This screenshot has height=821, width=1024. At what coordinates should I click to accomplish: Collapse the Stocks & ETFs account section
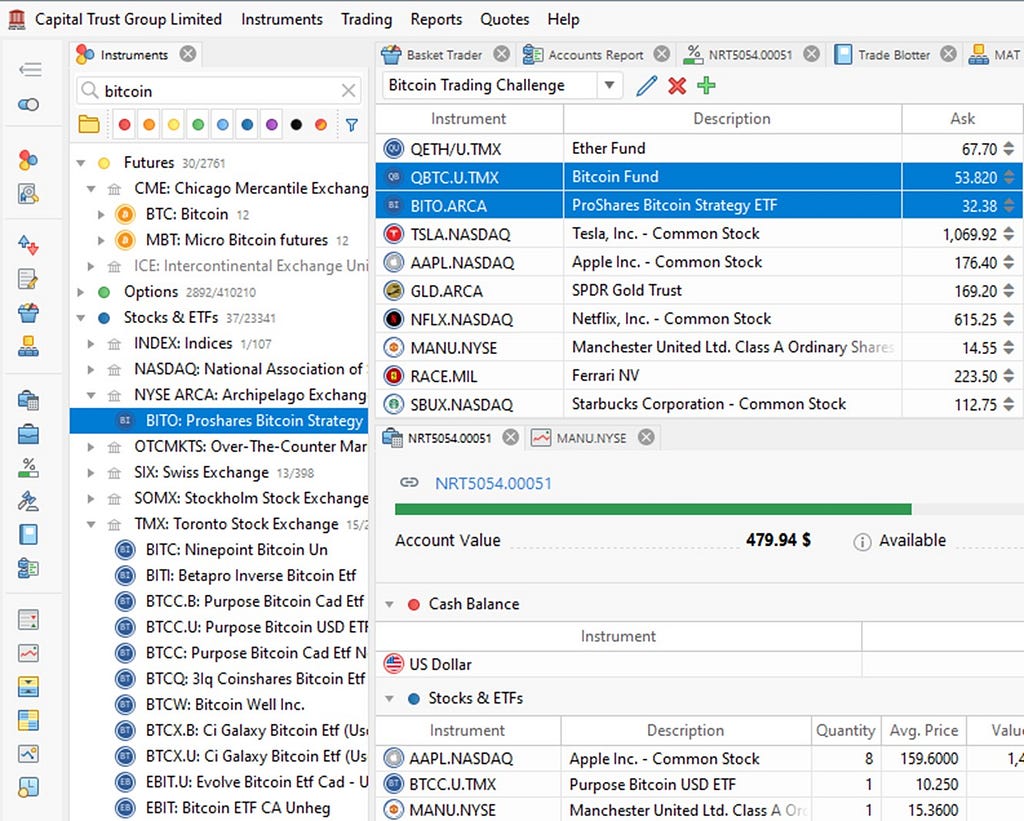point(389,698)
